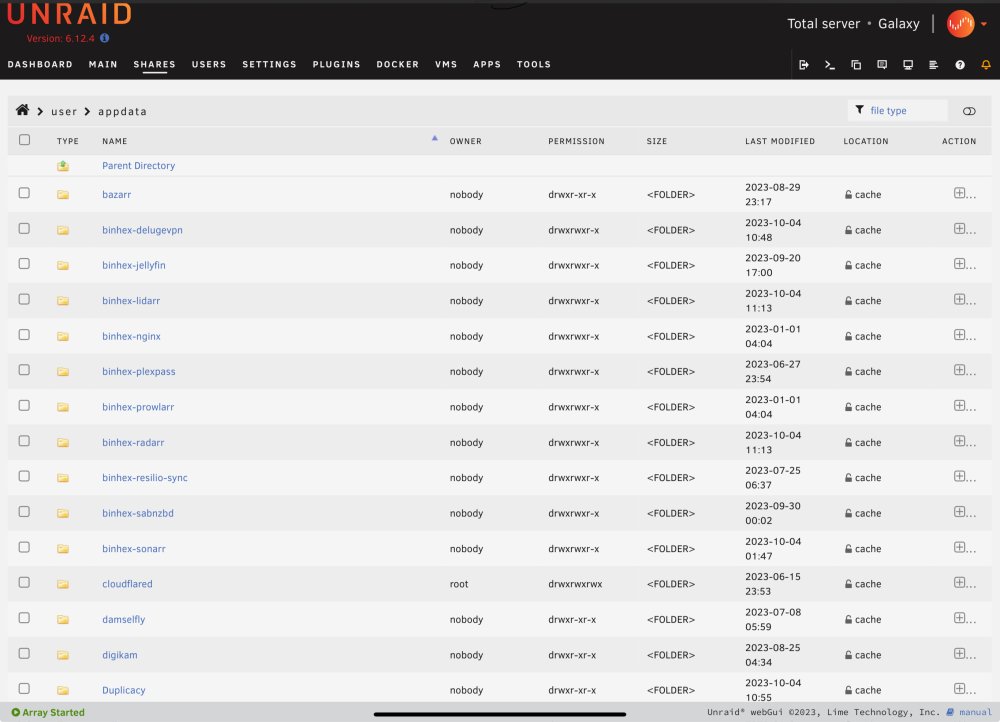Click the version info icon
This screenshot has height=722, width=1000.
point(105,38)
